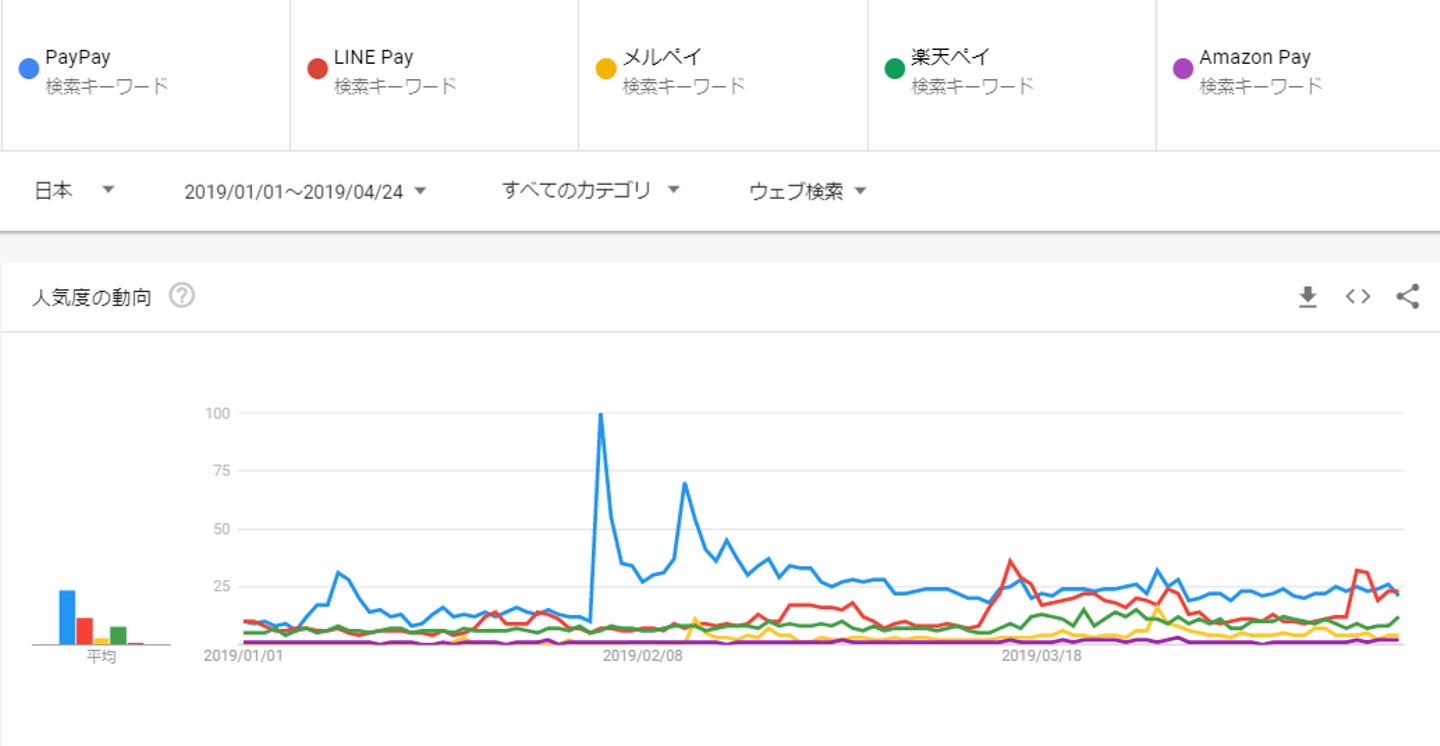The height and width of the screenshot is (746, 1440).
Task: Expand the すべてのカテゴリ dropdown
Action: [591, 190]
